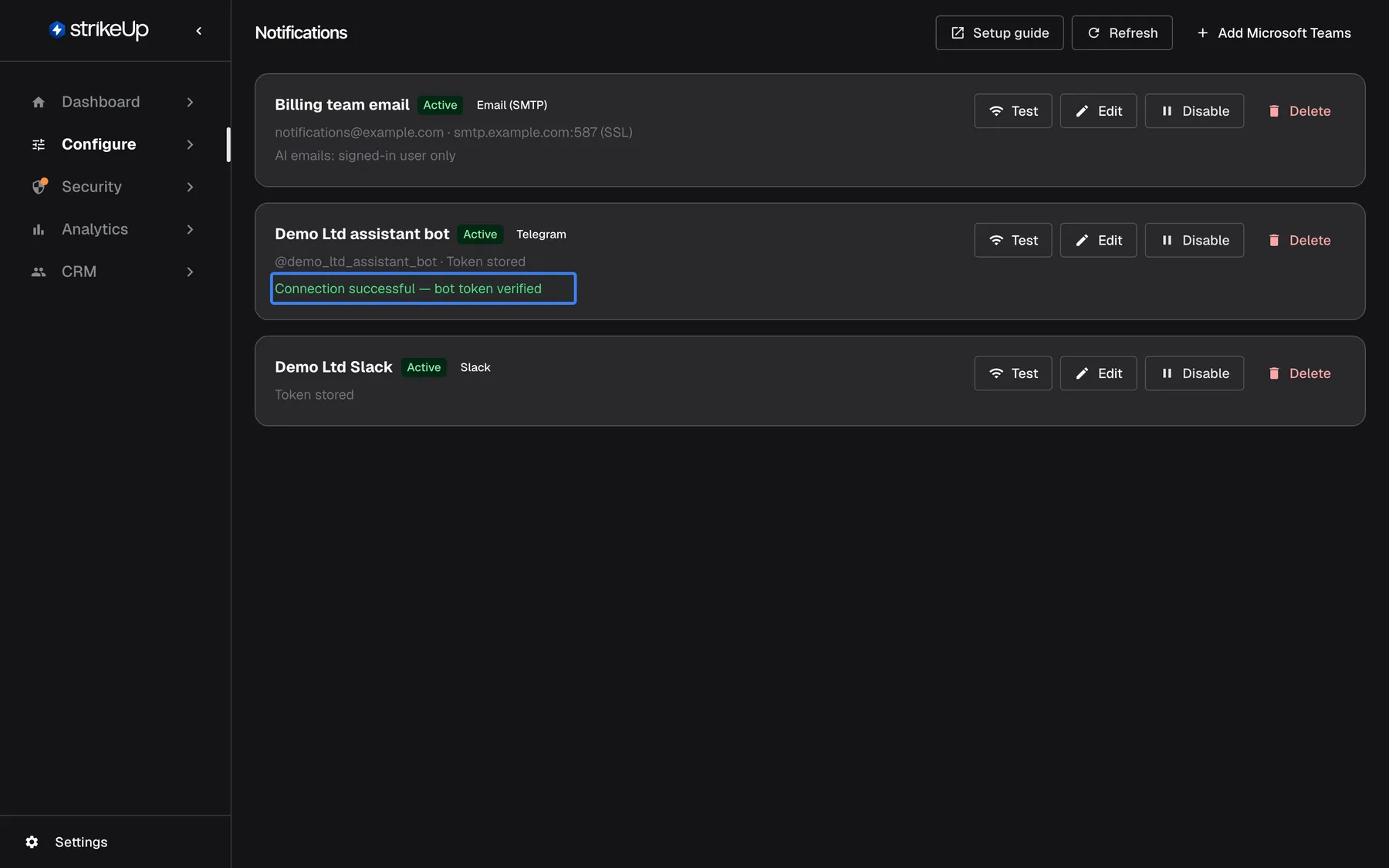
Task: Click the Email (SMTP) type label
Action: click(x=512, y=105)
